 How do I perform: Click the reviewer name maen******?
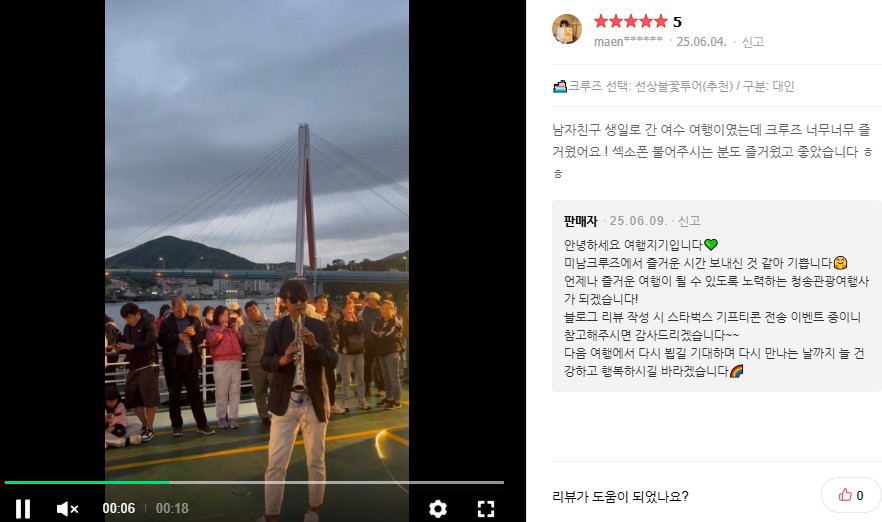628,42
